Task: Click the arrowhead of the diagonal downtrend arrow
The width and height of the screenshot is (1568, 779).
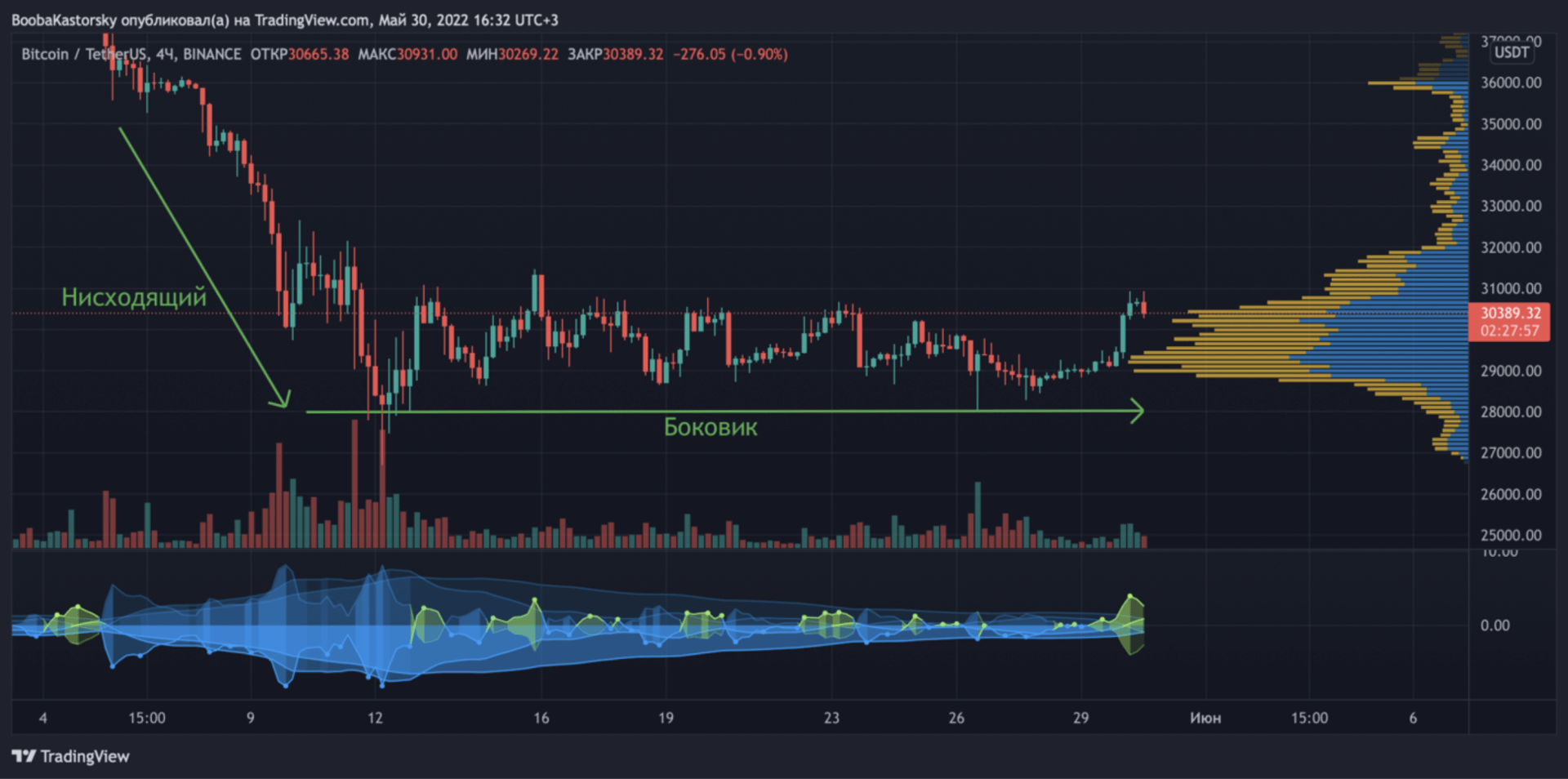Action: [282, 399]
